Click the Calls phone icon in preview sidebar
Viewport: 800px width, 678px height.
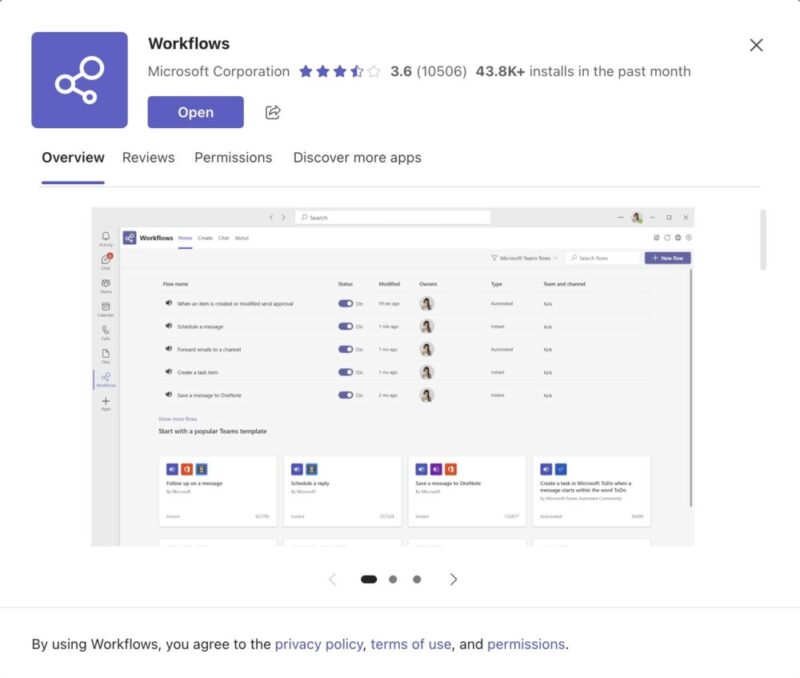click(x=106, y=332)
